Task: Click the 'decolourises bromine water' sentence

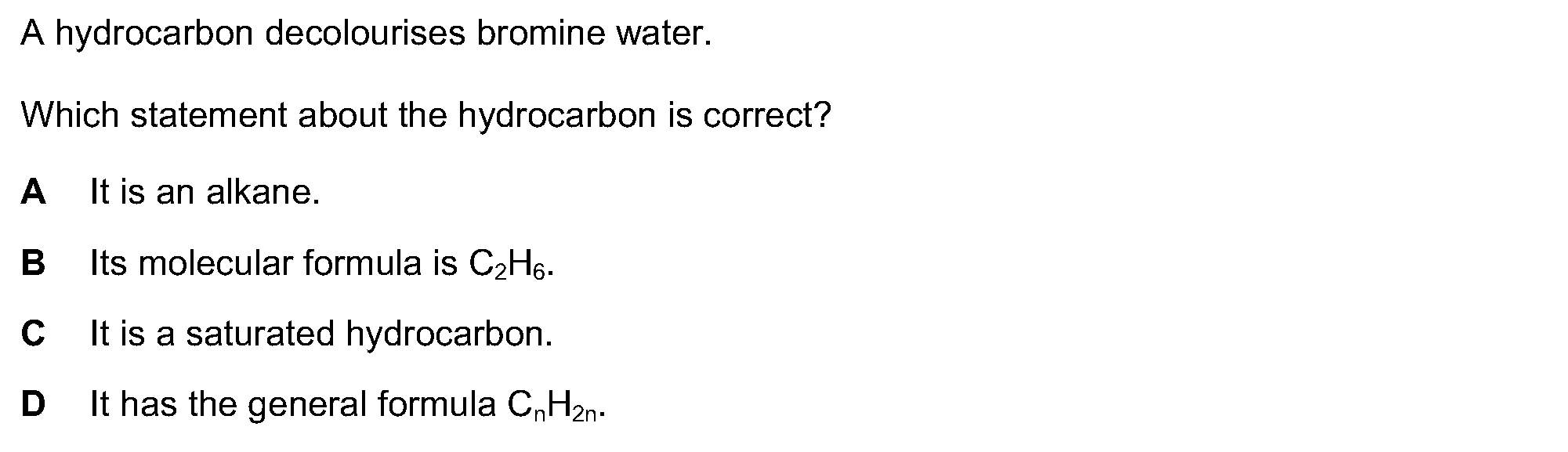Action: 367,34
